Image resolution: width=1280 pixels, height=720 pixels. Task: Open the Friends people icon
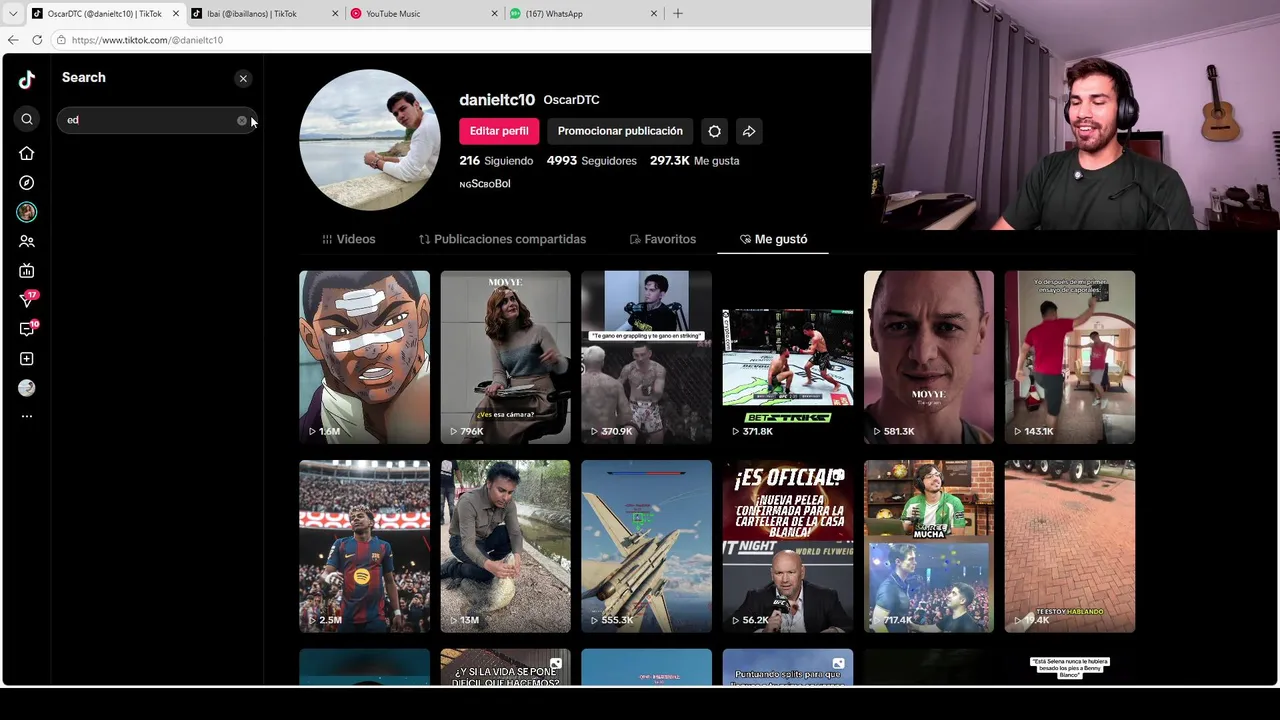pos(27,241)
